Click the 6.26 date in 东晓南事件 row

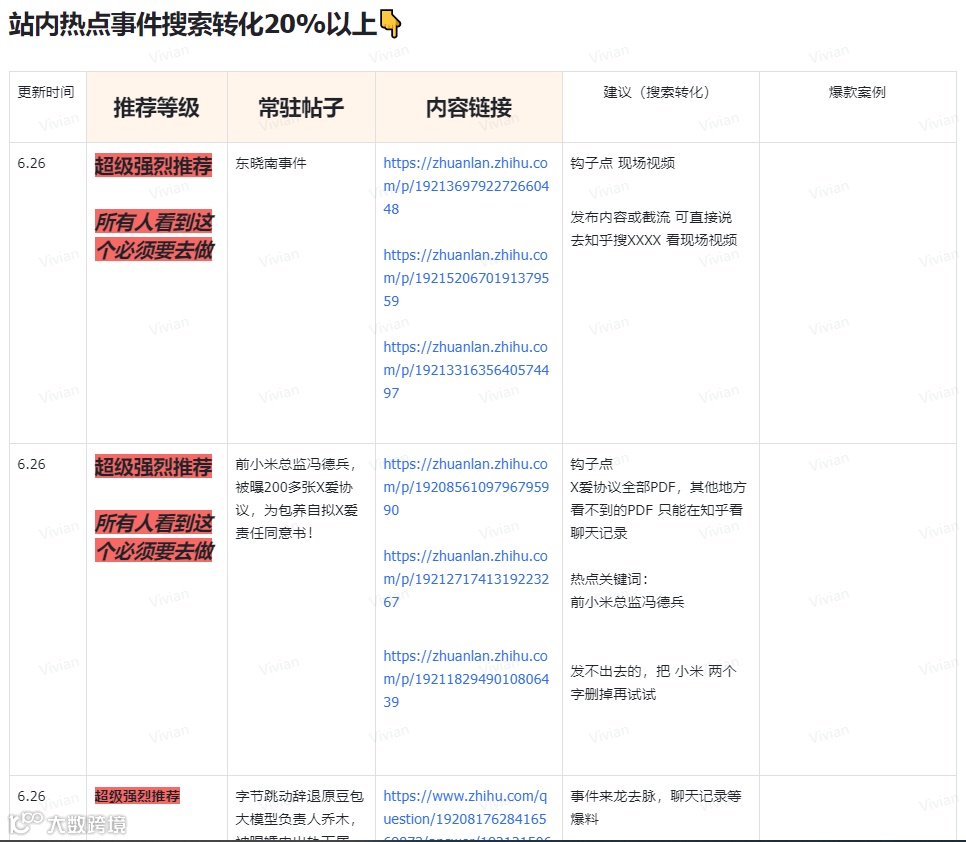31,163
